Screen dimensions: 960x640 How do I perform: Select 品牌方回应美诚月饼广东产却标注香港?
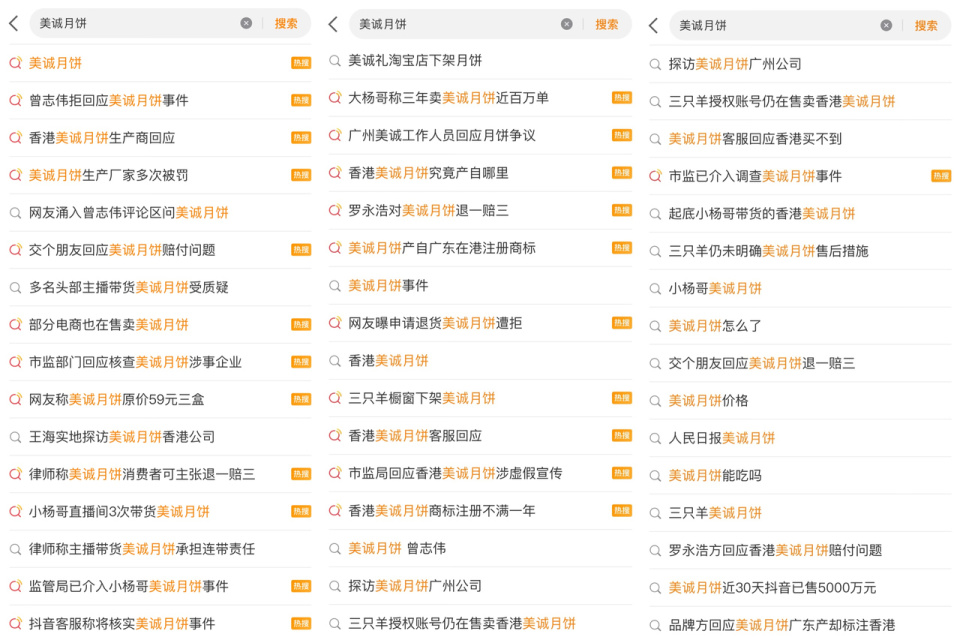click(x=782, y=625)
